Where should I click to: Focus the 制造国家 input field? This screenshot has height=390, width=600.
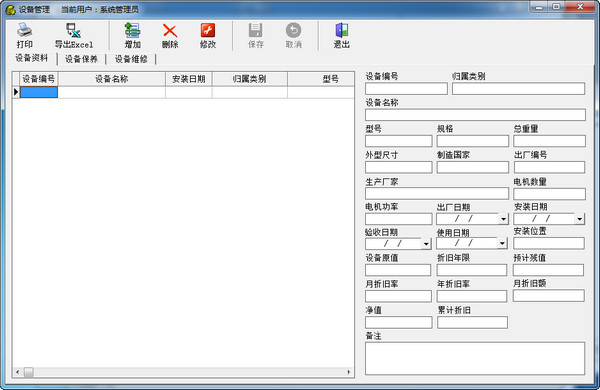pos(473,167)
